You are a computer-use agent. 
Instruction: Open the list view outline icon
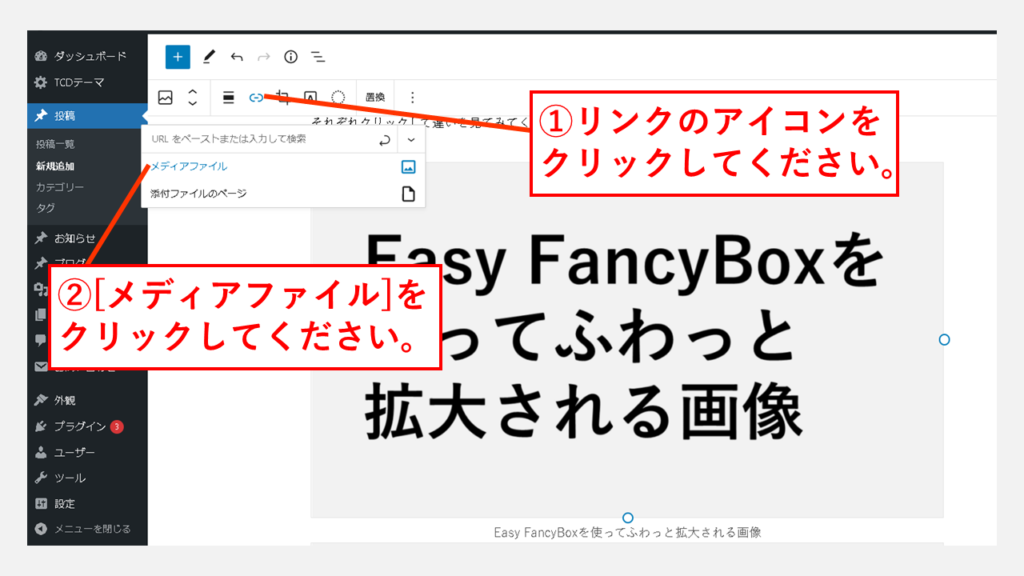tap(317, 57)
